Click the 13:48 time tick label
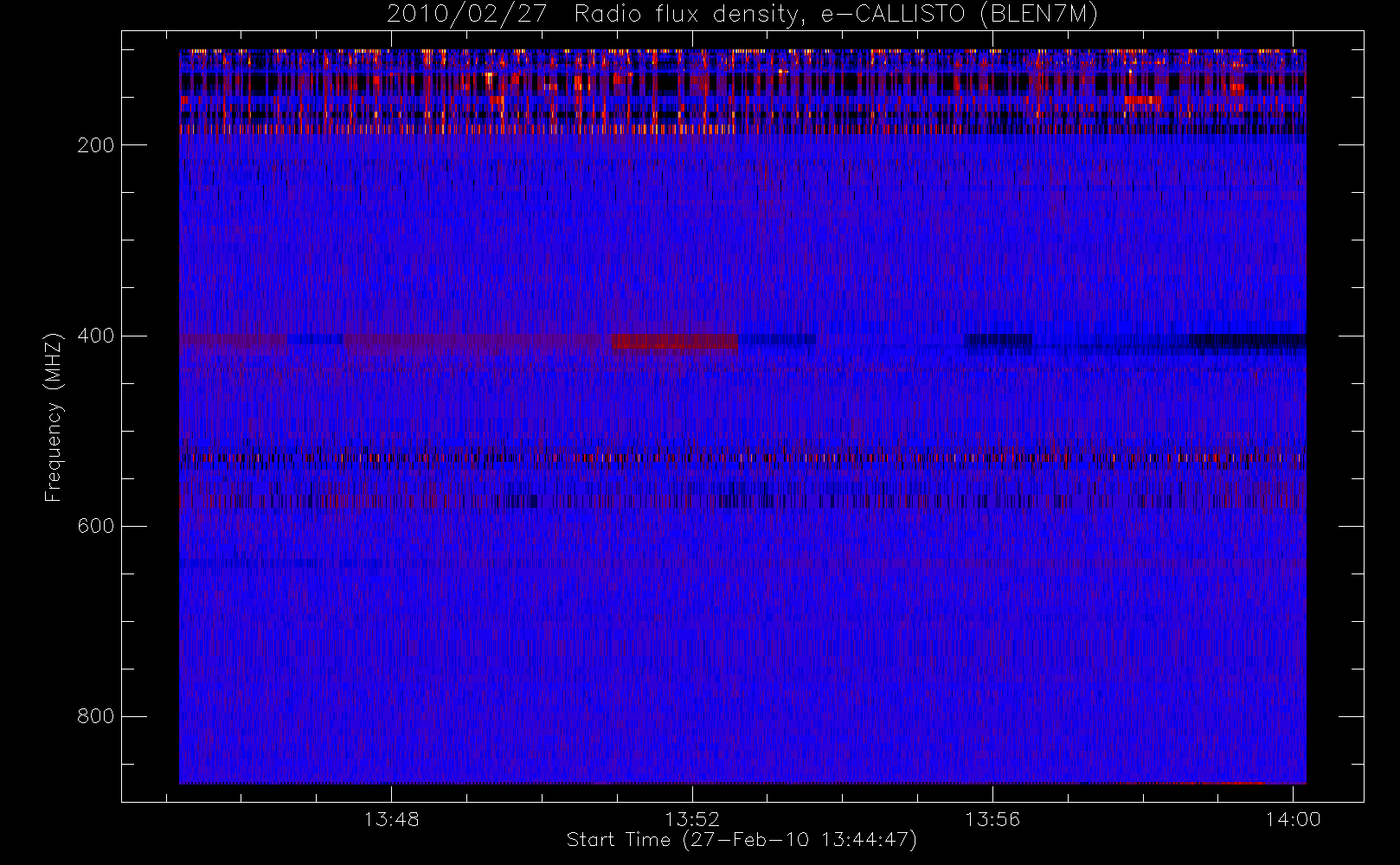This screenshot has width=1400, height=865. (391, 819)
